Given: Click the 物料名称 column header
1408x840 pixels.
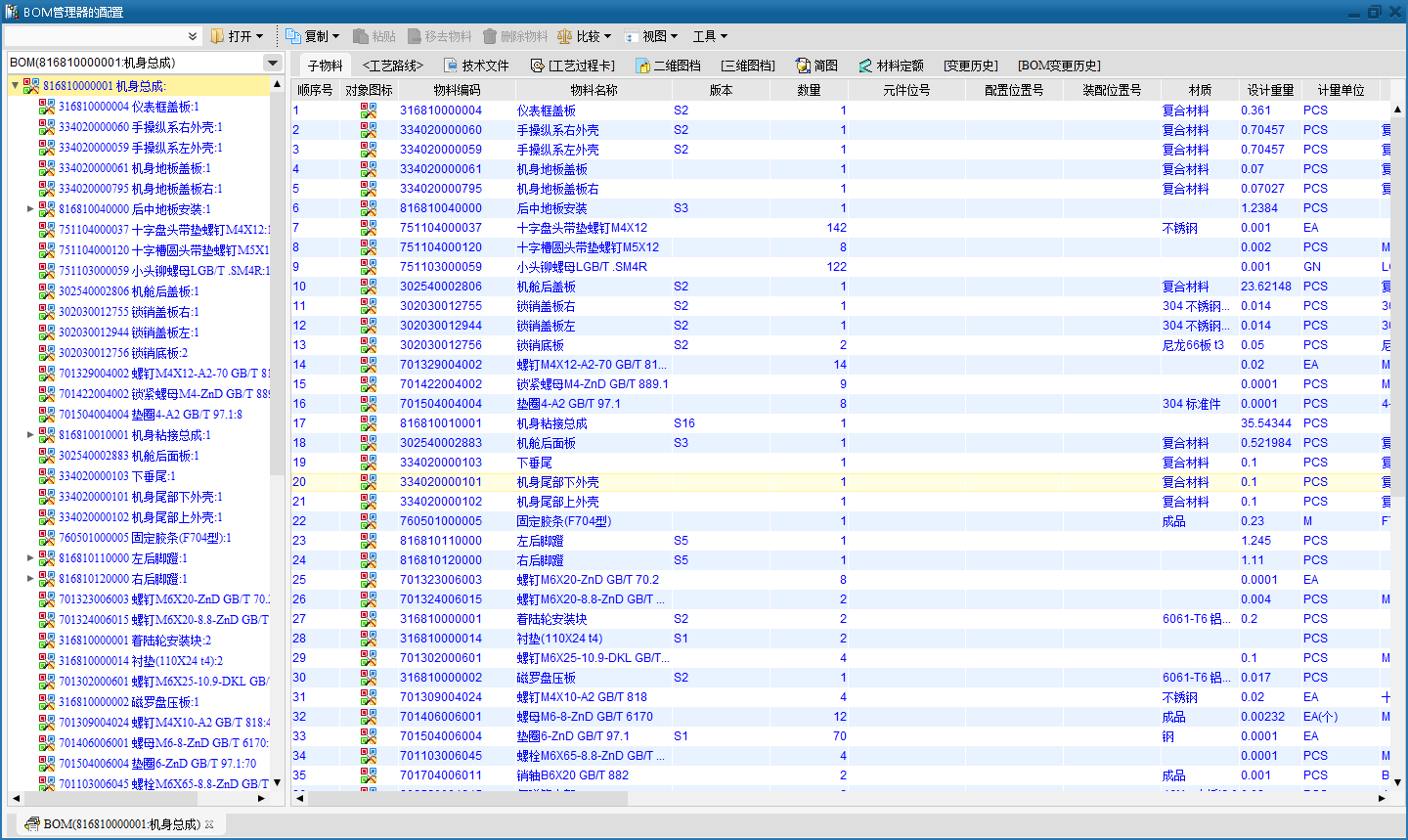Looking at the screenshot, I should [594, 90].
